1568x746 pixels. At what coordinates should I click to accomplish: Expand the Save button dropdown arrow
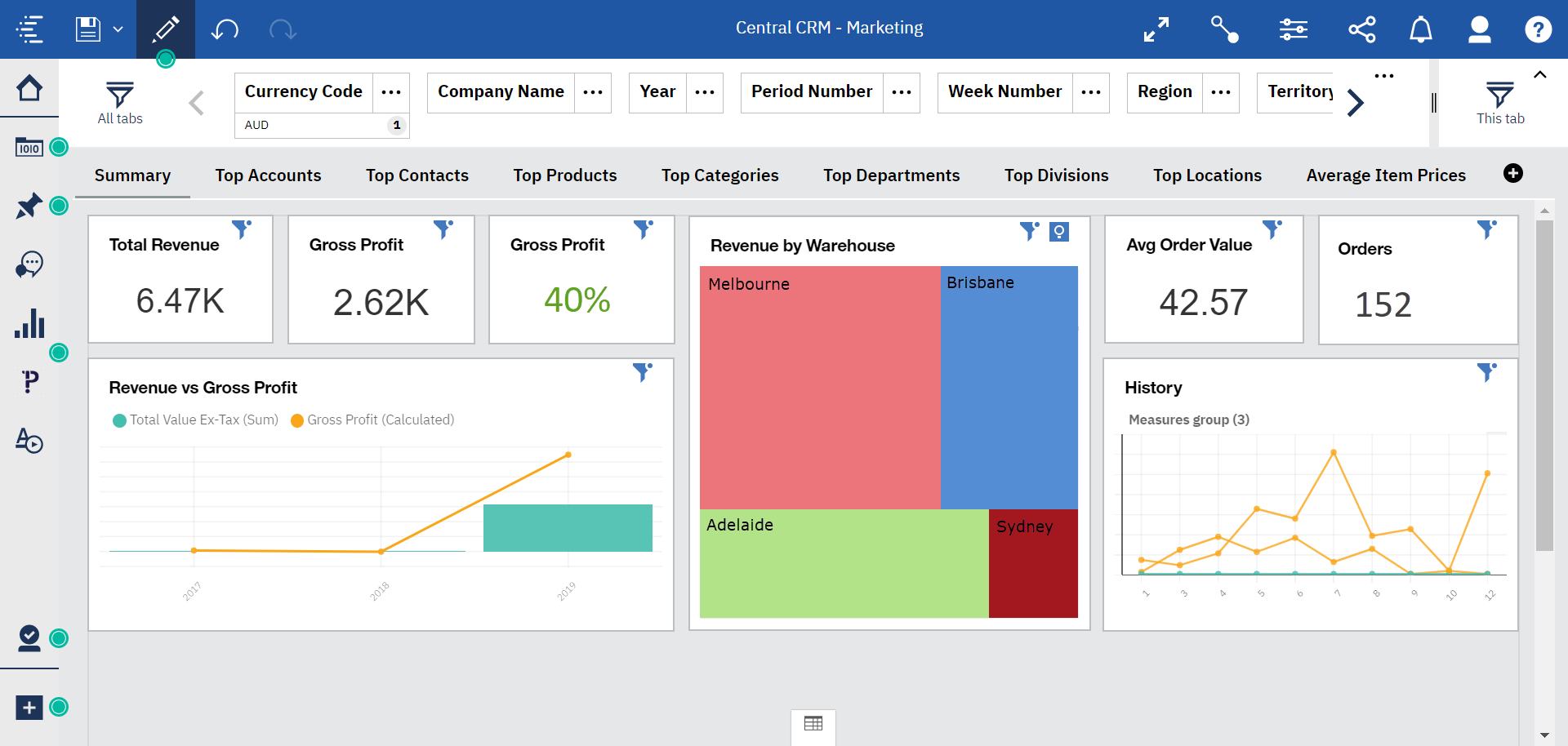(x=118, y=29)
